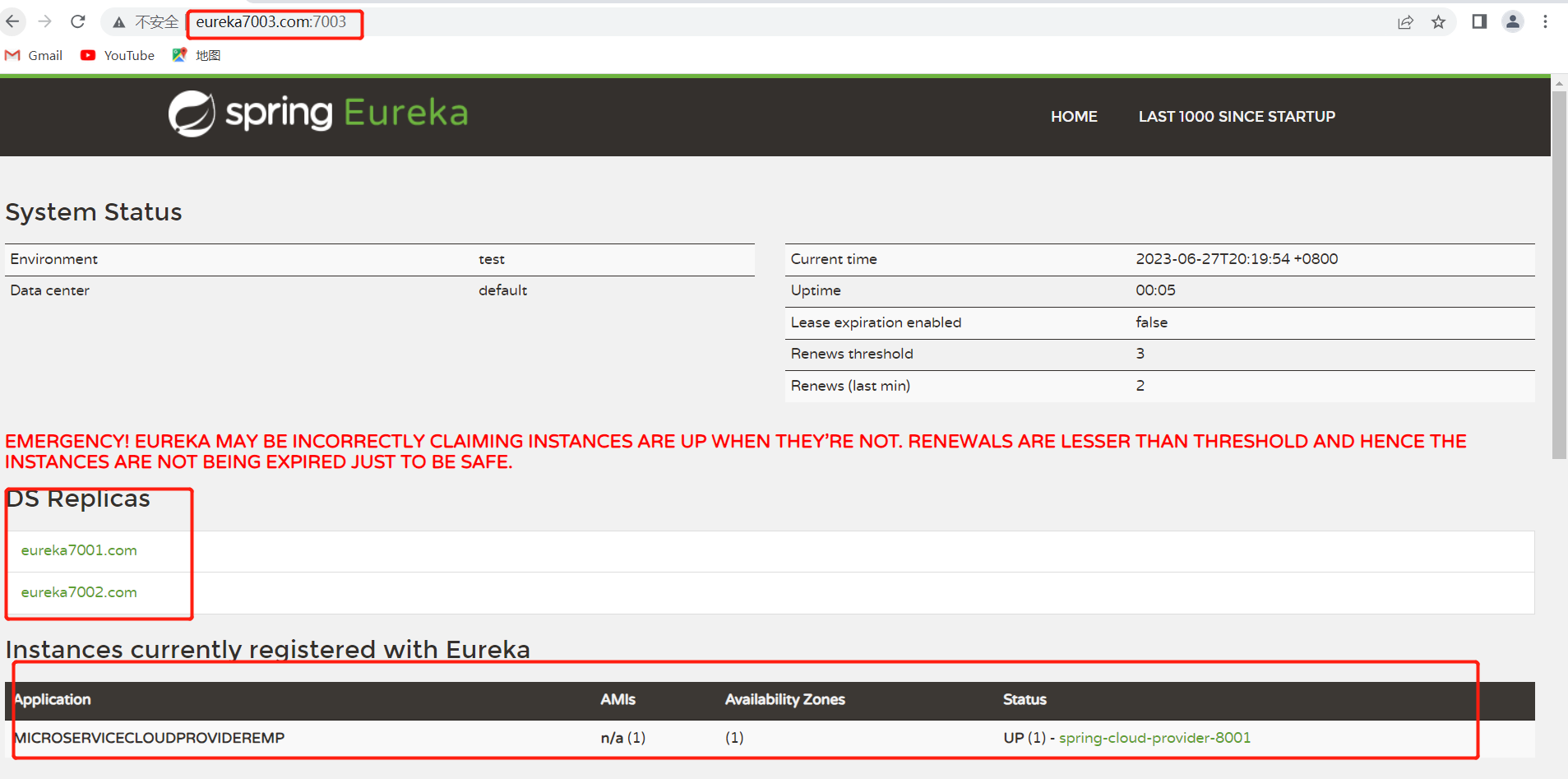Click the System Status heading

click(94, 212)
